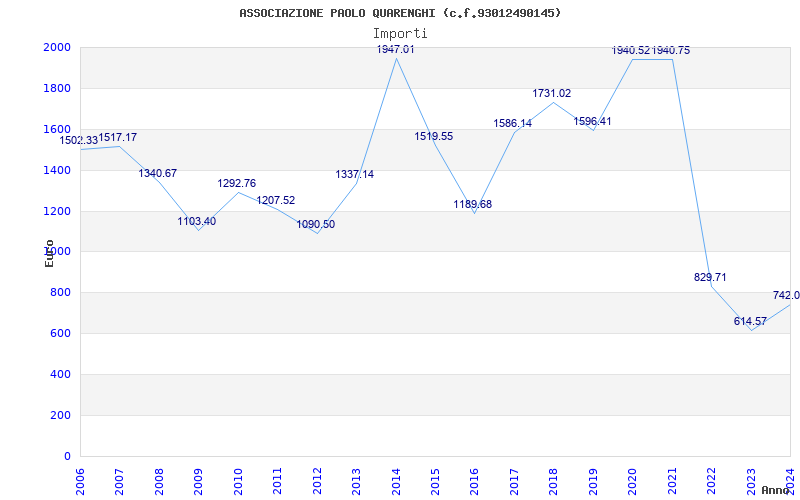
Task: Click the data label 829.71
Action: (710, 278)
